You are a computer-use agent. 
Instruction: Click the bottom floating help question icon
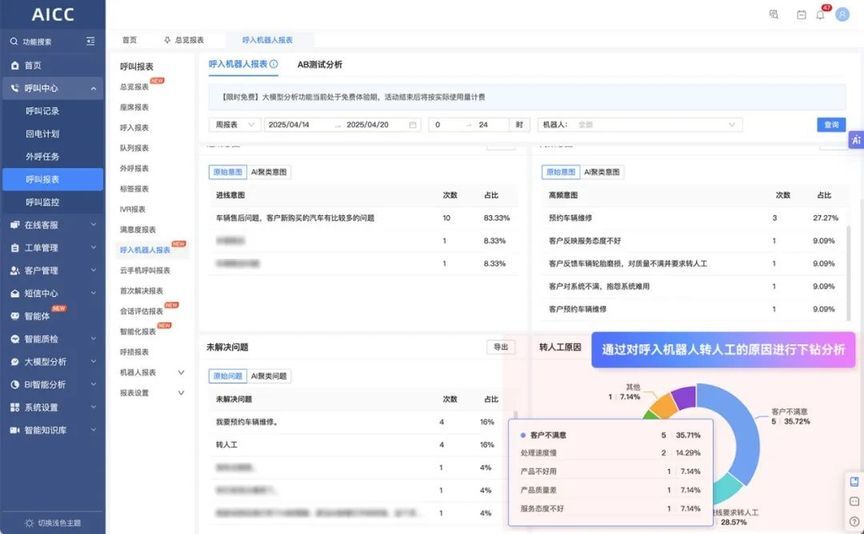tap(854, 521)
